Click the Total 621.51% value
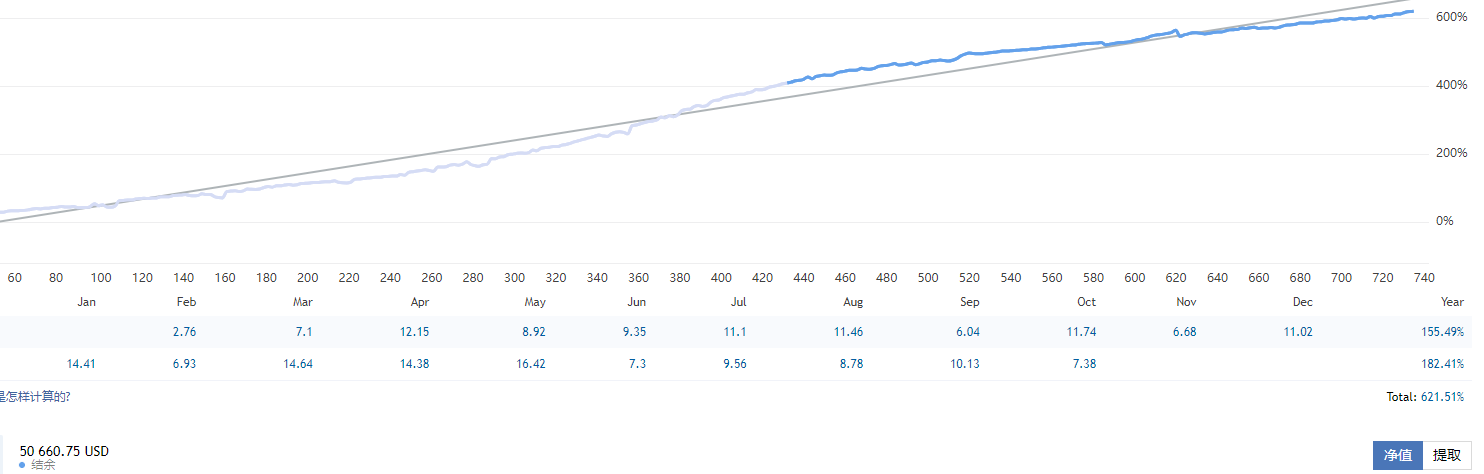The width and height of the screenshot is (1484, 474). point(1442,397)
